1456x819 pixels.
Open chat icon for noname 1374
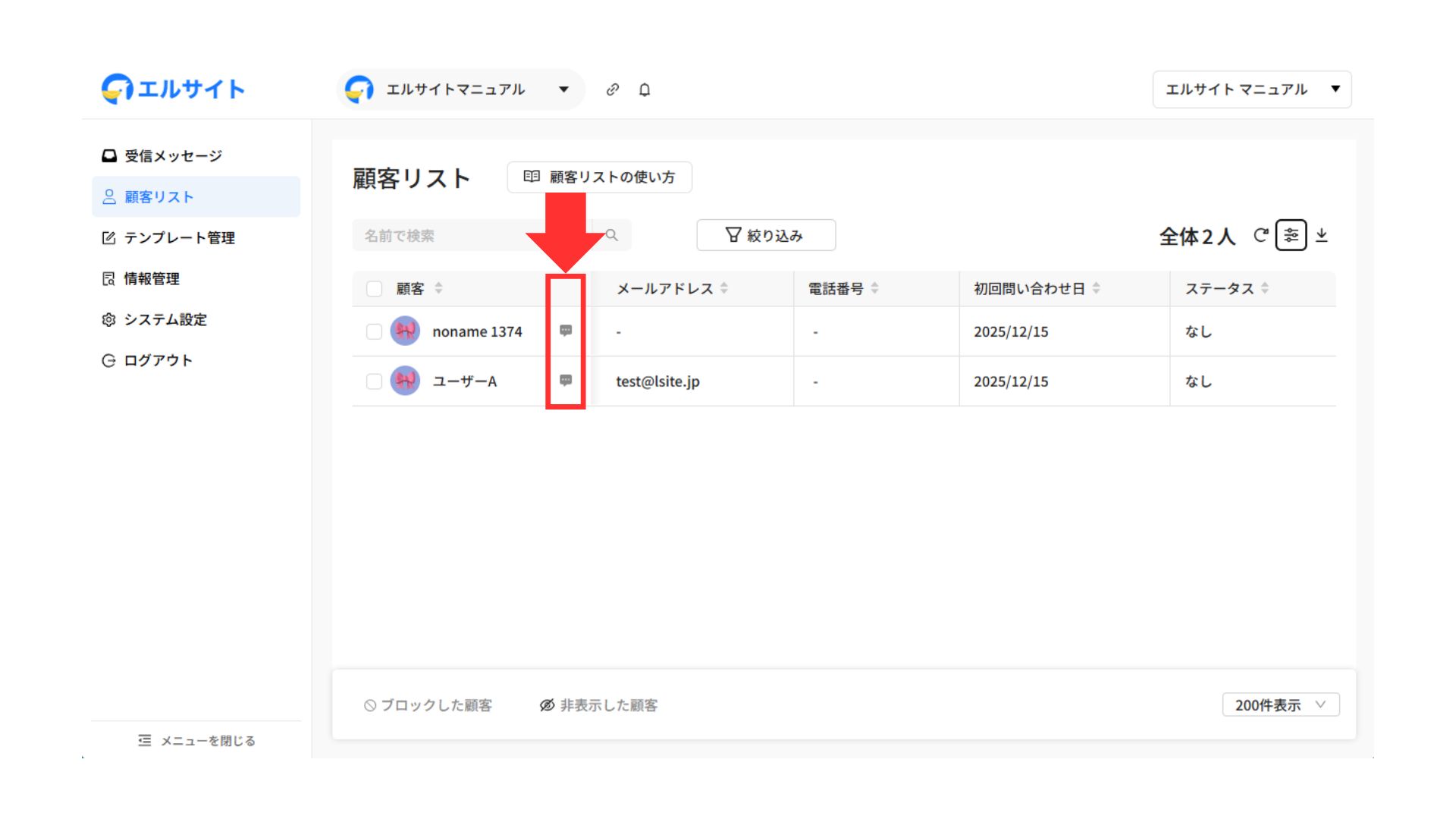pyautogui.click(x=566, y=331)
